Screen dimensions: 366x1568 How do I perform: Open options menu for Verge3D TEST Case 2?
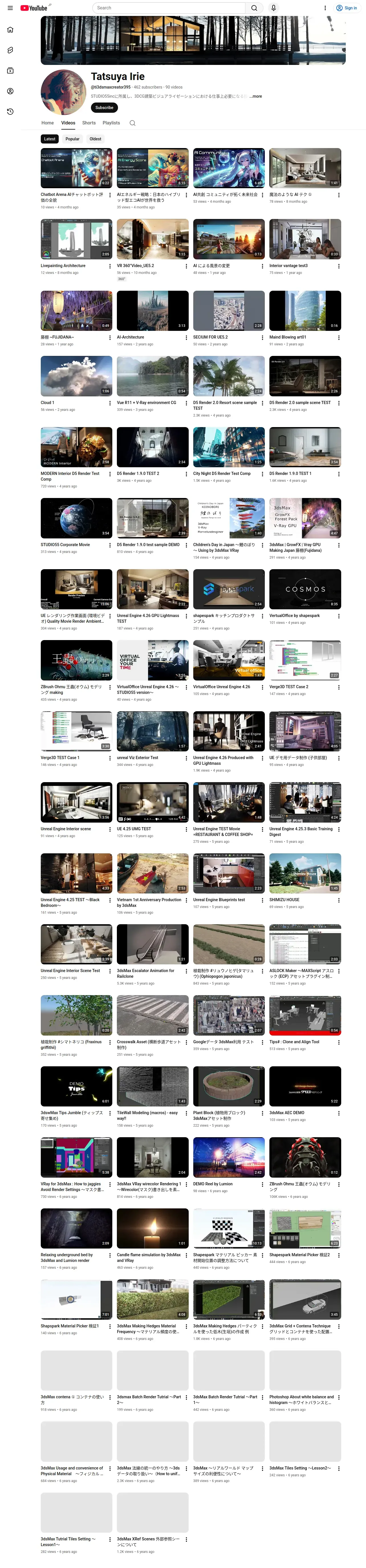339,687
